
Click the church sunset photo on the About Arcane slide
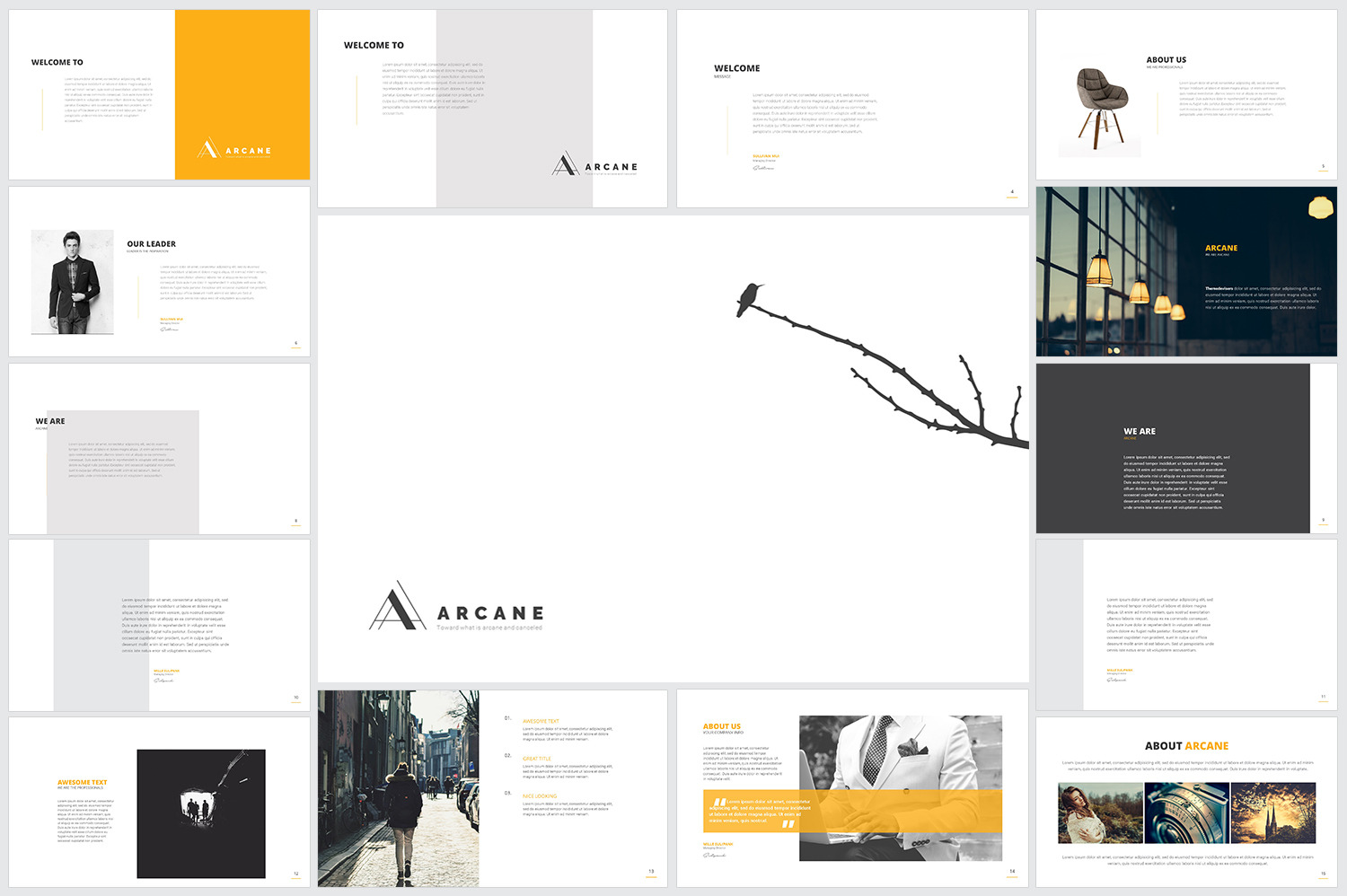(1272, 811)
